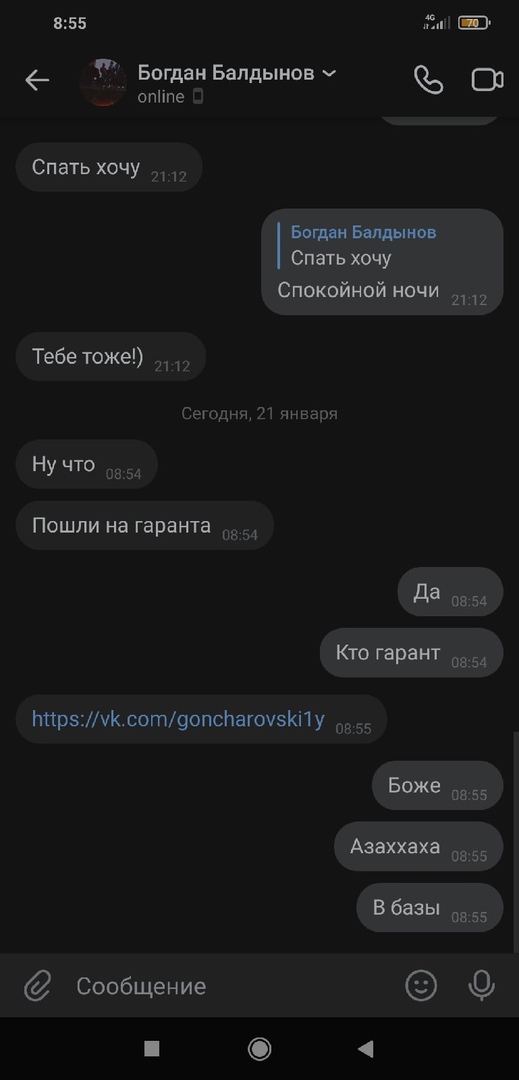Tap the Android home circle button
519x1080 pixels.
[x=260, y=1048]
